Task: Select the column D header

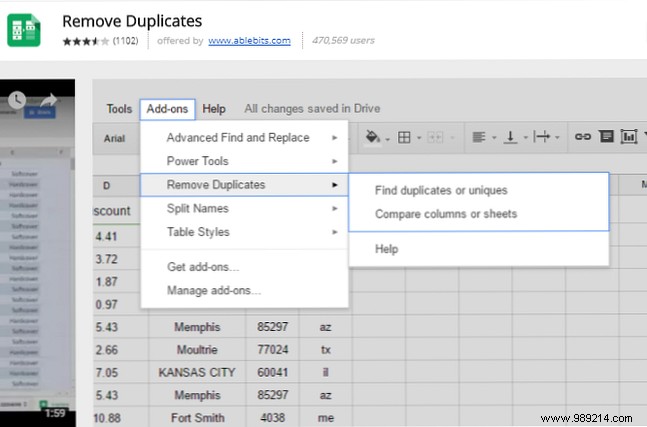Action: coord(117,186)
